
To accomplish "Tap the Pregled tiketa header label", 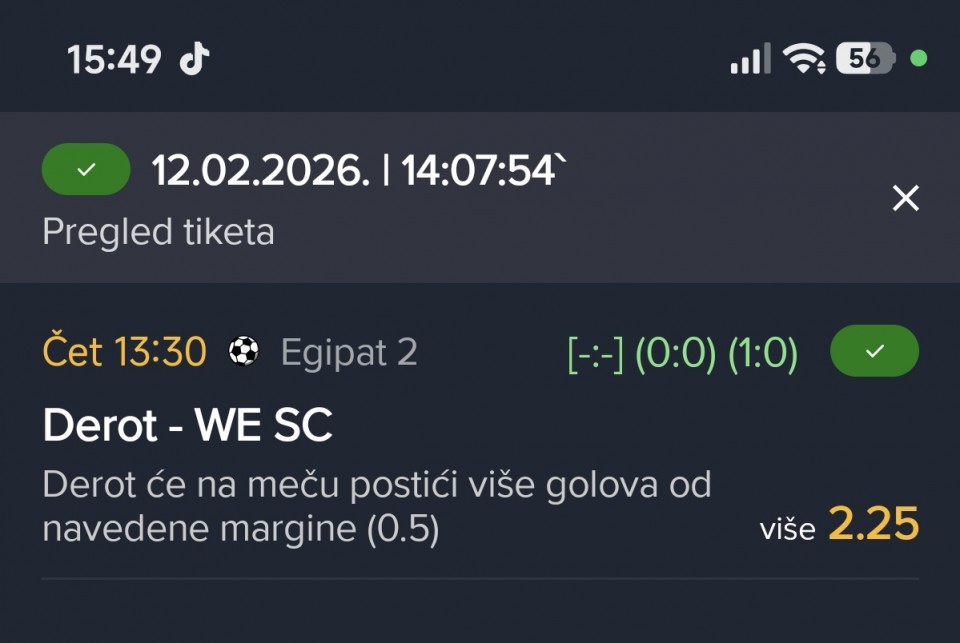I will [x=158, y=232].
